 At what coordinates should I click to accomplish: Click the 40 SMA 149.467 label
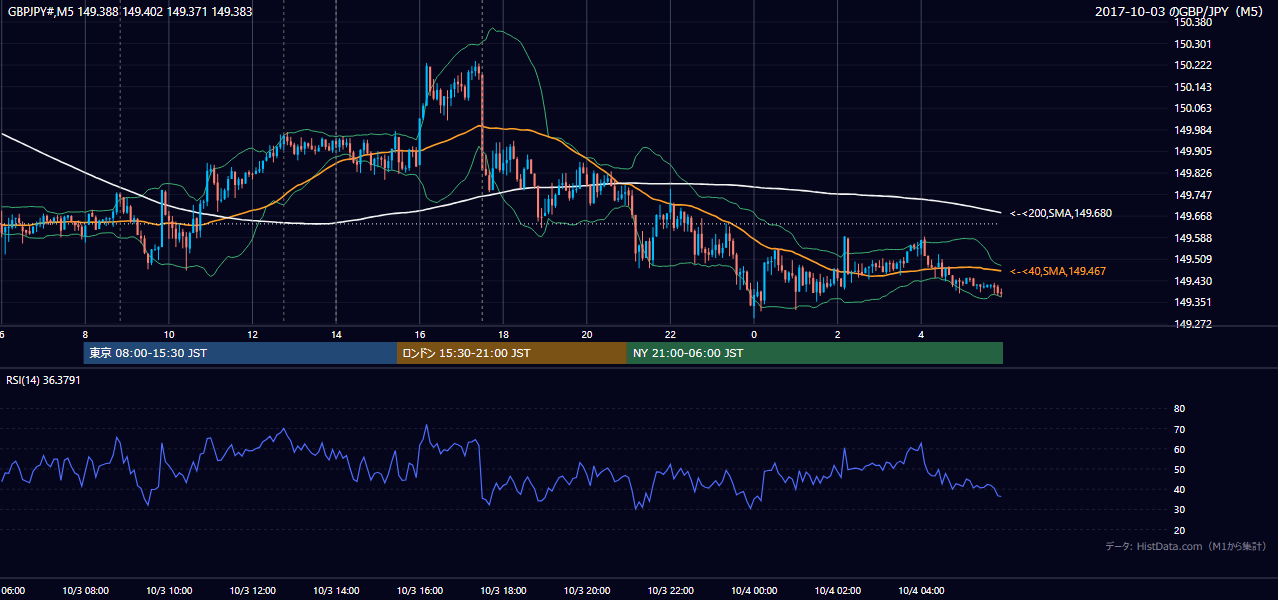(x=1058, y=271)
